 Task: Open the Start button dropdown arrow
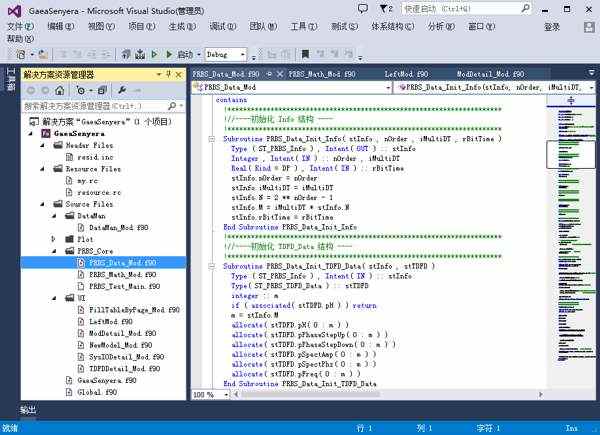click(199, 55)
